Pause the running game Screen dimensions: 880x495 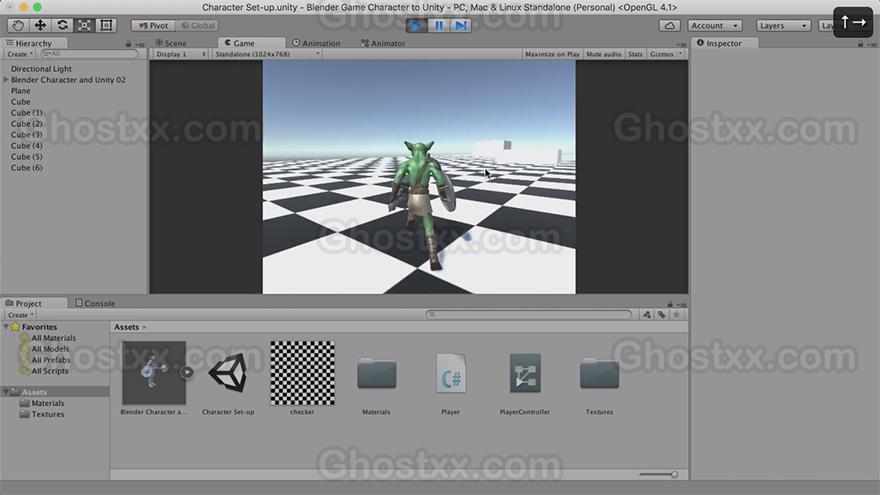439,25
